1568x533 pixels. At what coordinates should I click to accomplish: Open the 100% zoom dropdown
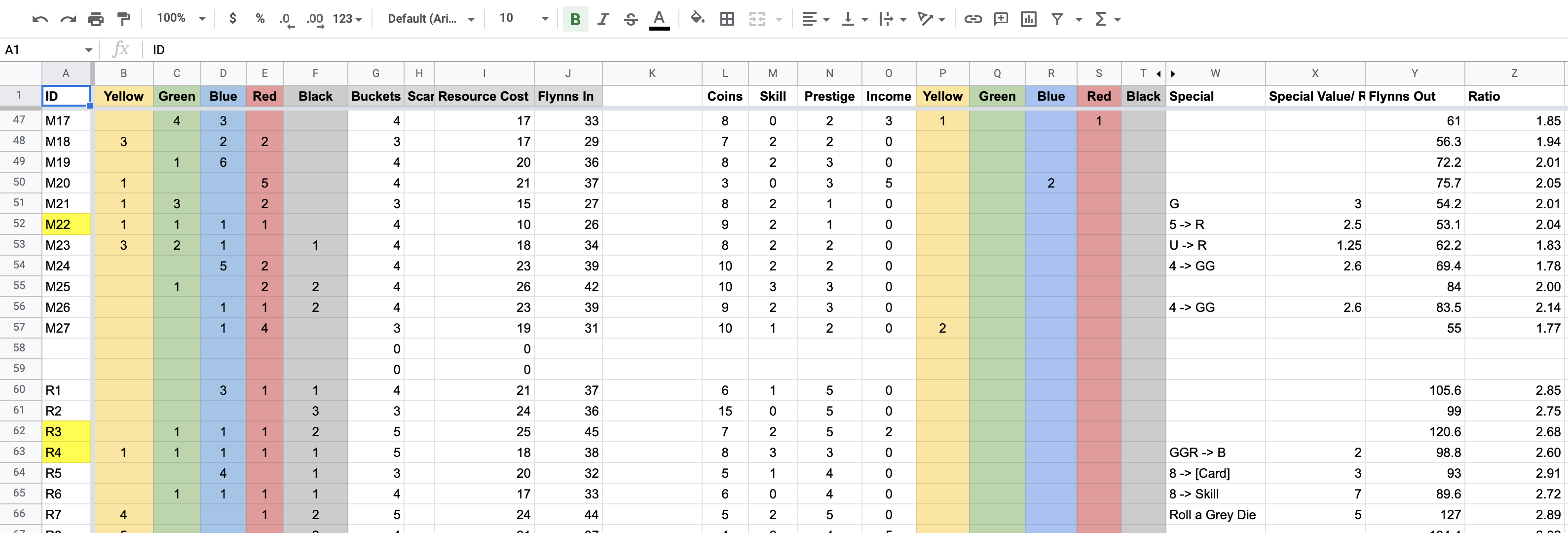[181, 18]
